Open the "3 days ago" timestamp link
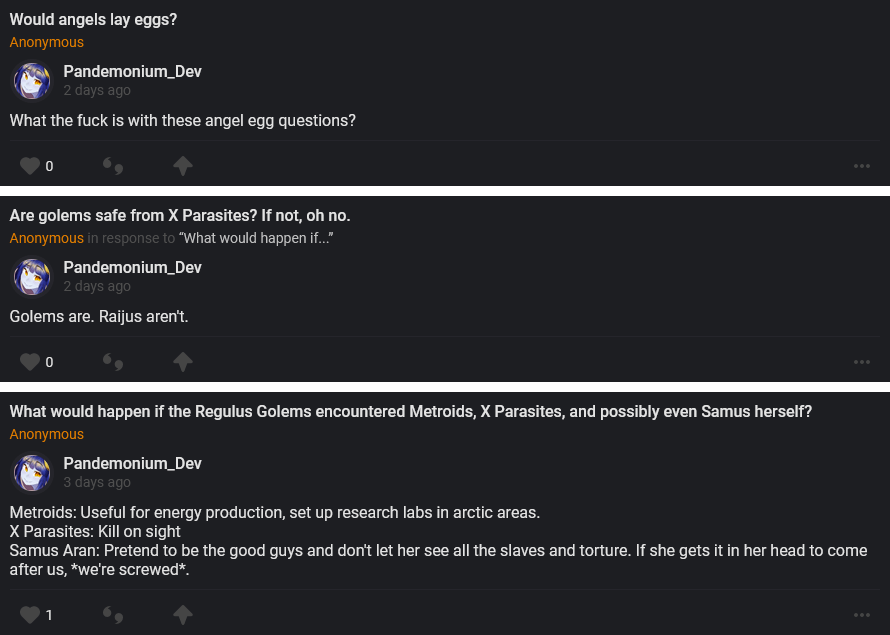The width and height of the screenshot is (890, 635). pos(97,482)
